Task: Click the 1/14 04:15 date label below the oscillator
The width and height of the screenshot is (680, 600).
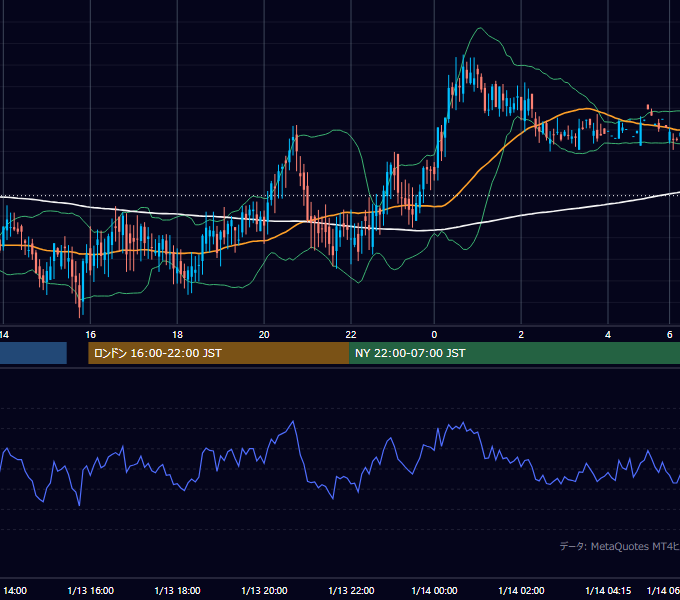Action: click(608, 590)
